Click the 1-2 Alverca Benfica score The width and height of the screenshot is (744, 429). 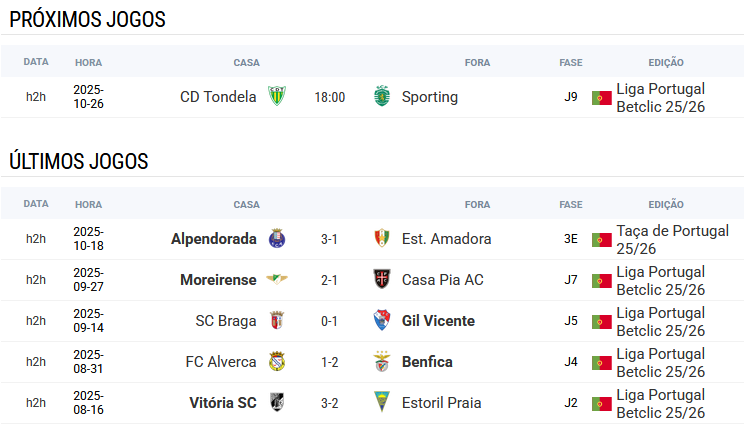(x=329, y=362)
